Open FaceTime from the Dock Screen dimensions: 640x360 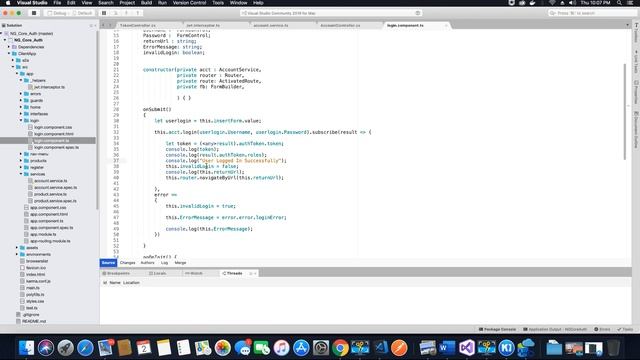262,348
